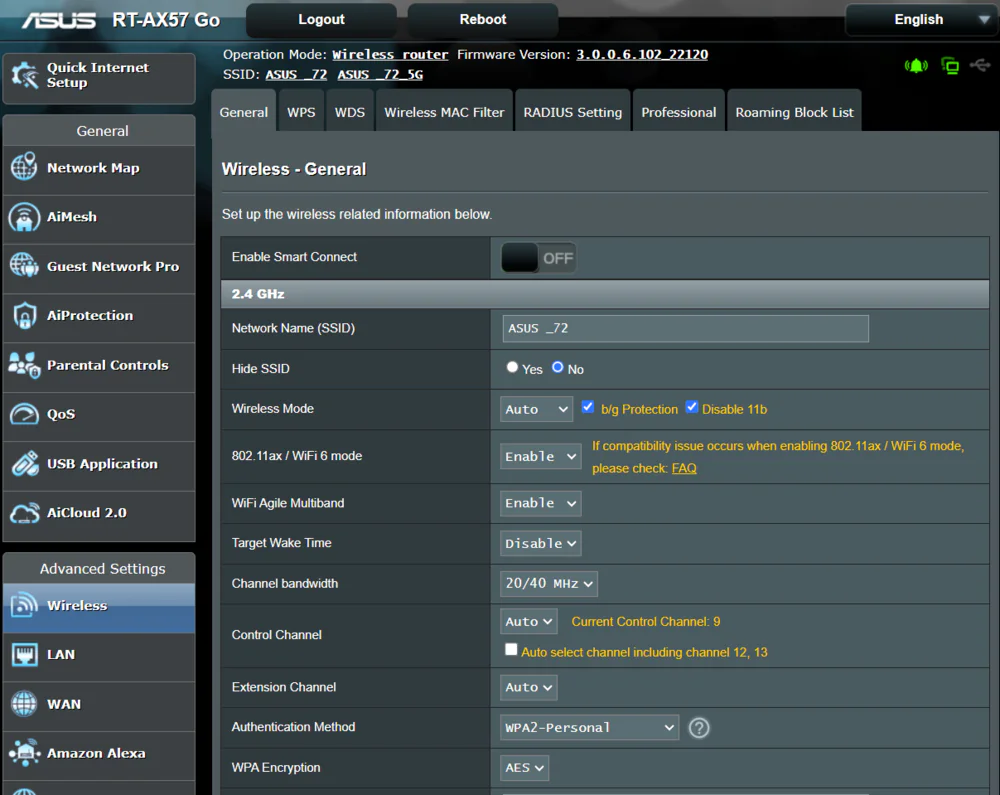Click the 2.4 GHz section header
1000x795 pixels.
pos(605,294)
